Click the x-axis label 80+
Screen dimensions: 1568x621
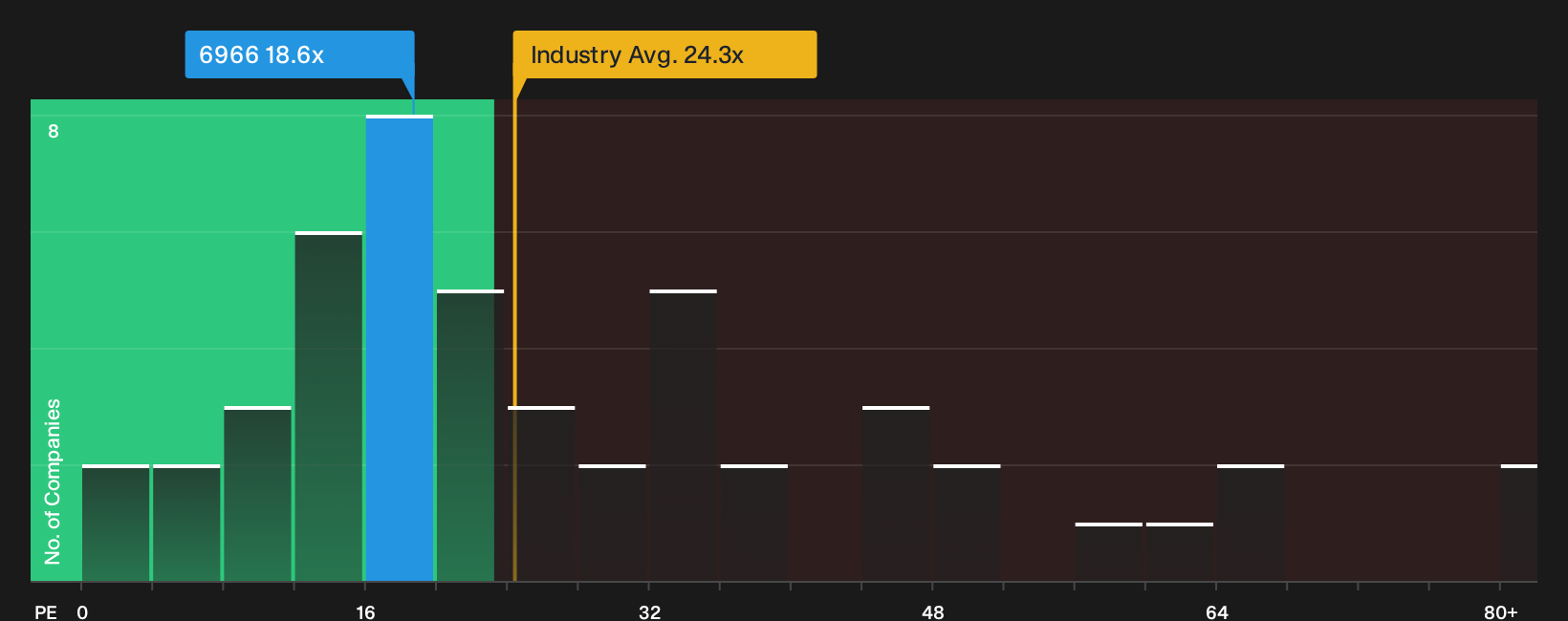pos(1501,611)
